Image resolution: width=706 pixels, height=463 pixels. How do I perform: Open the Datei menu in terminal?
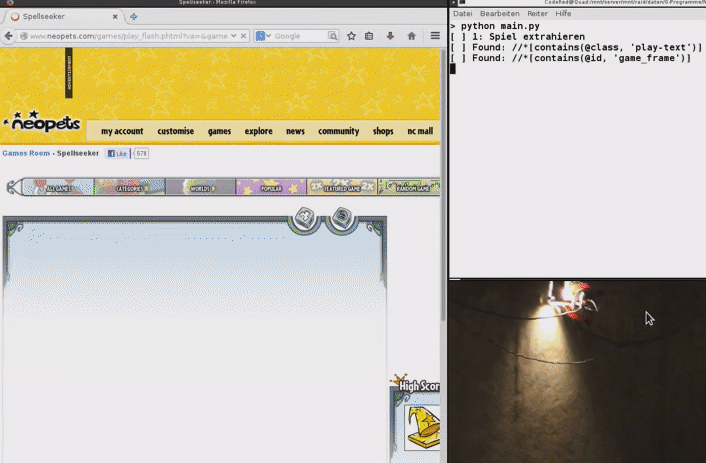pyautogui.click(x=463, y=13)
